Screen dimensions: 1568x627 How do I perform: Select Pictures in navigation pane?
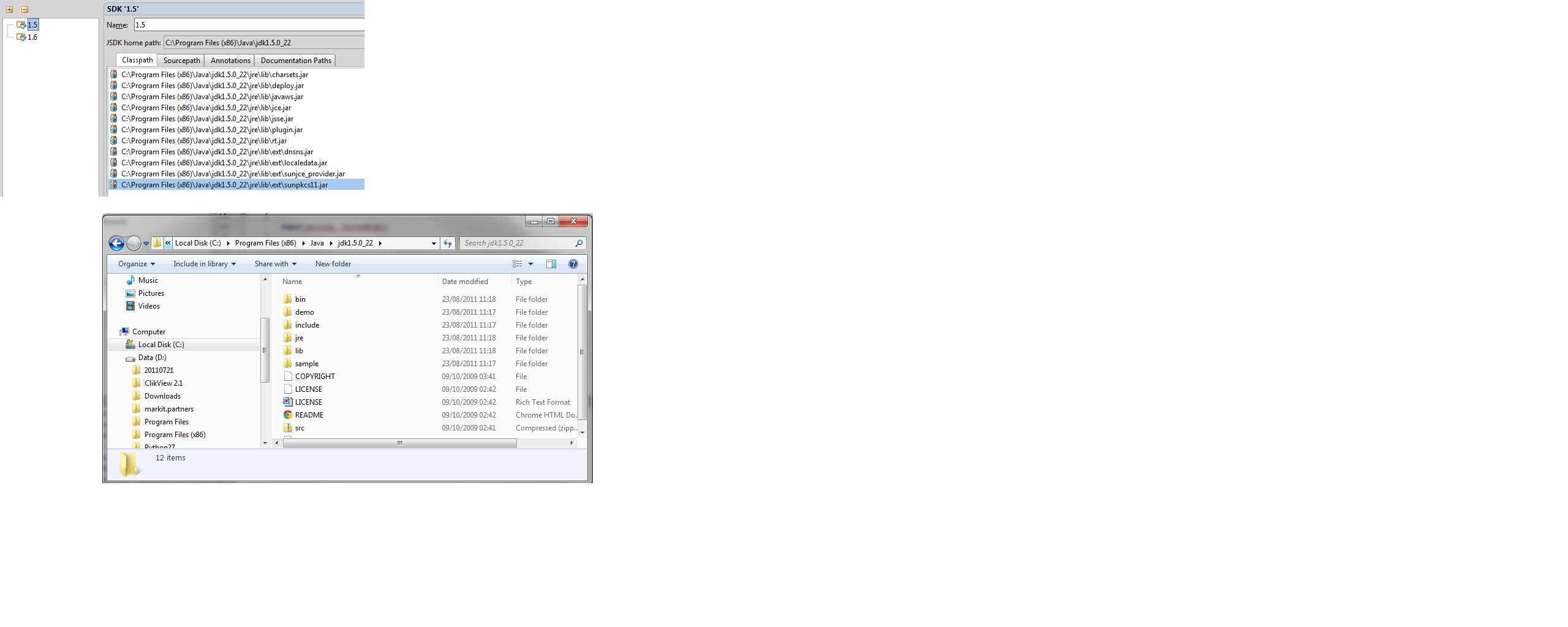[x=145, y=293]
